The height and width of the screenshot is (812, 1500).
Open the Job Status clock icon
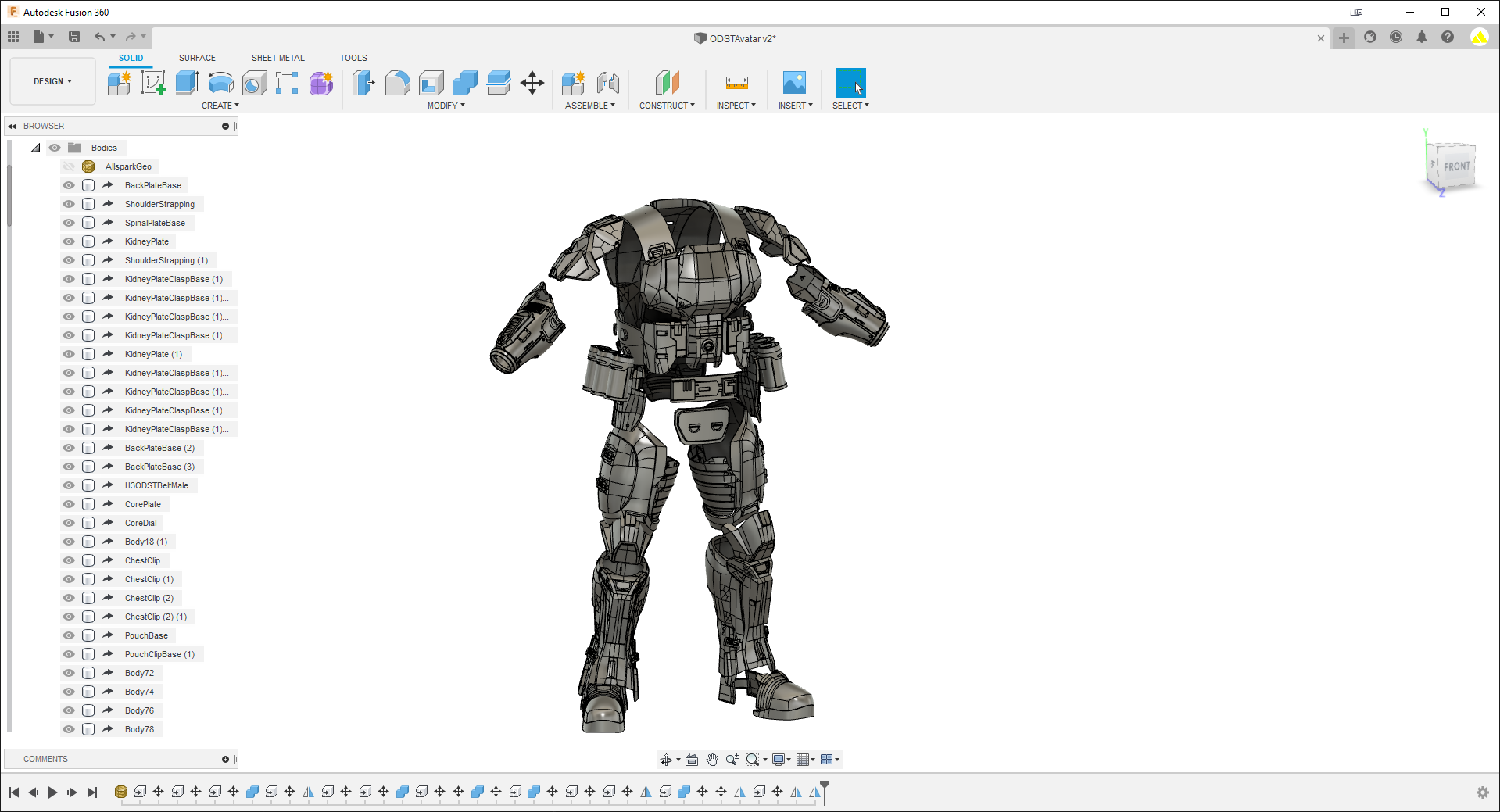coord(1396,37)
